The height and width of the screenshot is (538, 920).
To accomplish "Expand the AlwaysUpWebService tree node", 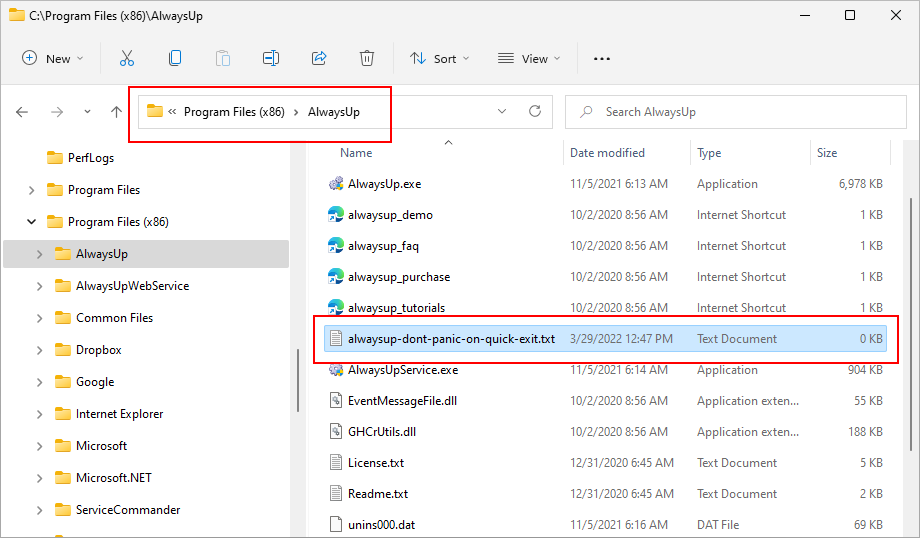I will coord(39,286).
